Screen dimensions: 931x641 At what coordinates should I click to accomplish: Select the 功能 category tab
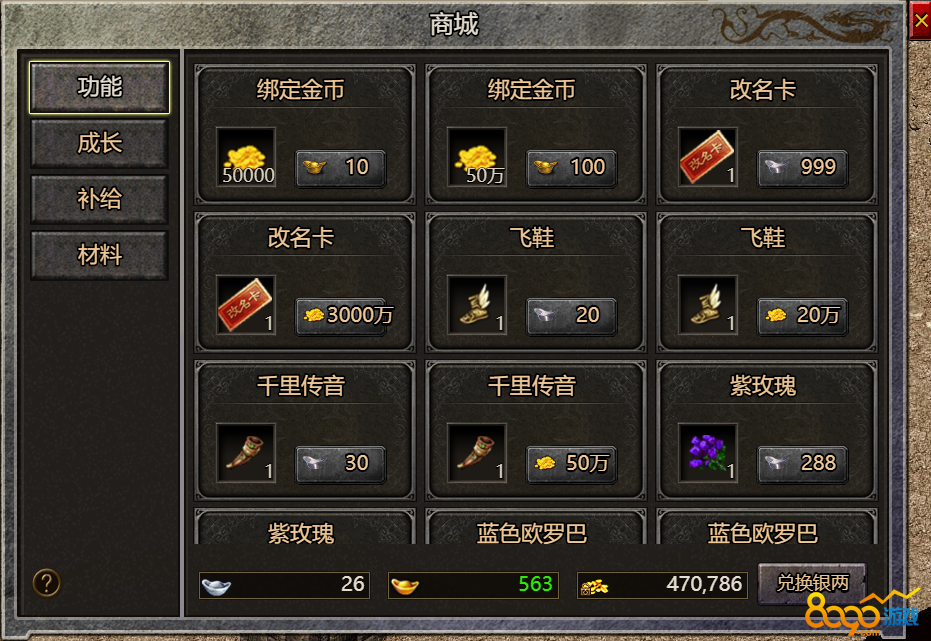coord(99,87)
